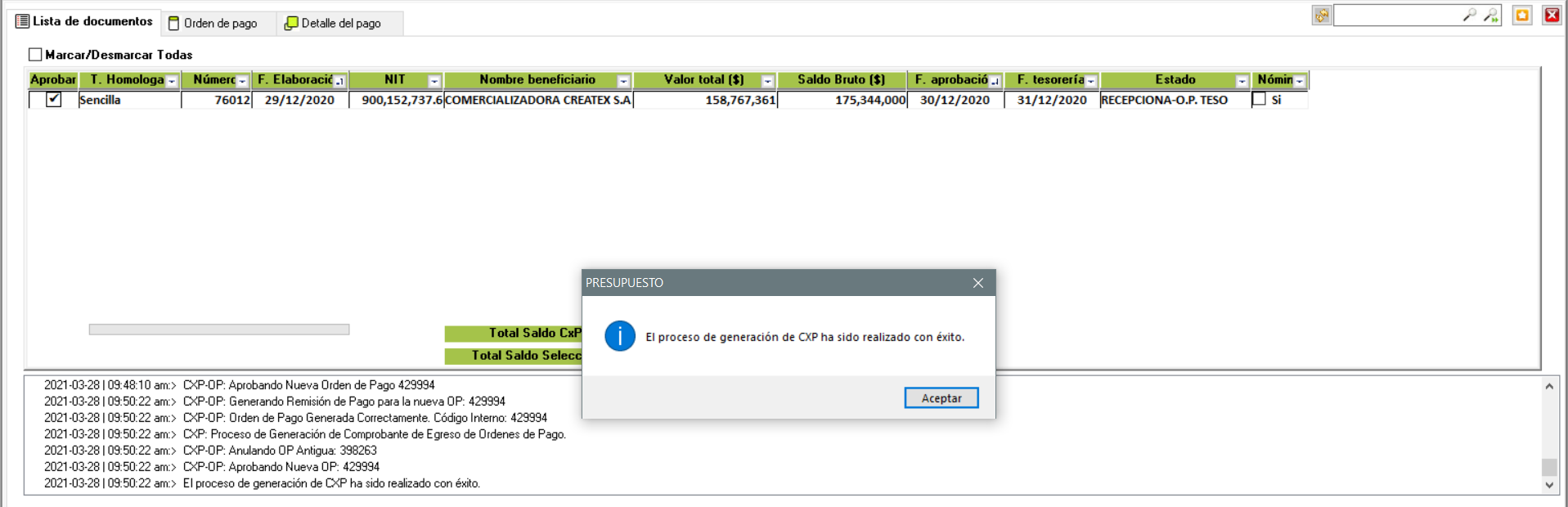Click the horizontal scrollbar under the grid
The width and height of the screenshot is (1568, 507).
[219, 330]
